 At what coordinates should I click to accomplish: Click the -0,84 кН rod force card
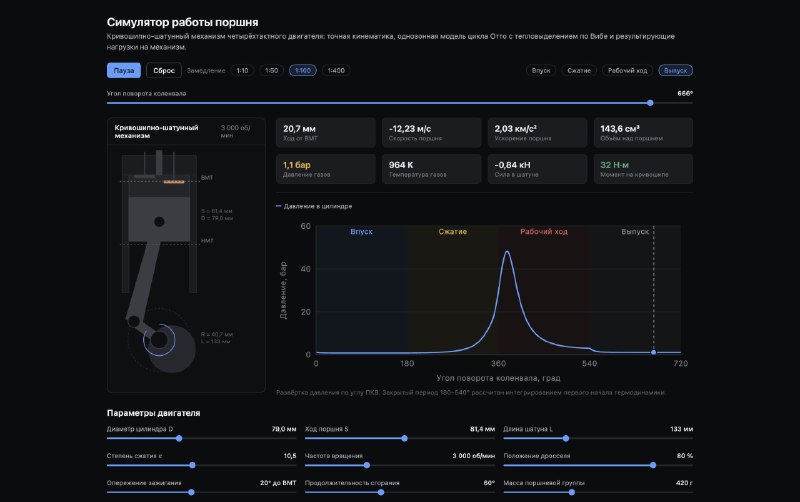537,169
